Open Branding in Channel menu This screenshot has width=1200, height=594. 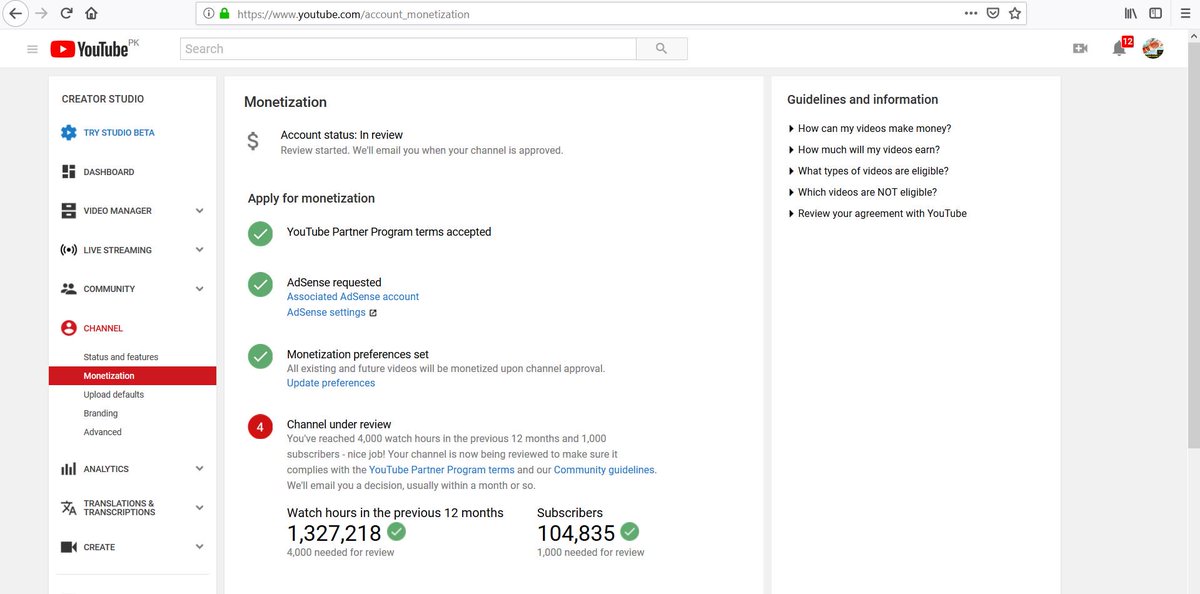click(x=100, y=414)
